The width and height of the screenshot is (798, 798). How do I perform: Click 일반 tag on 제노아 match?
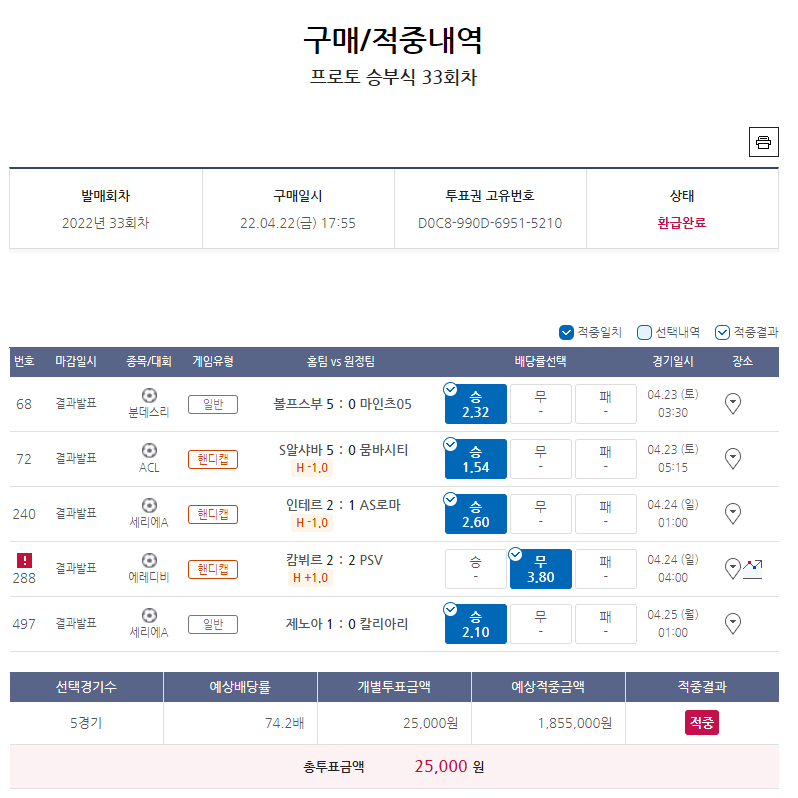coord(213,624)
